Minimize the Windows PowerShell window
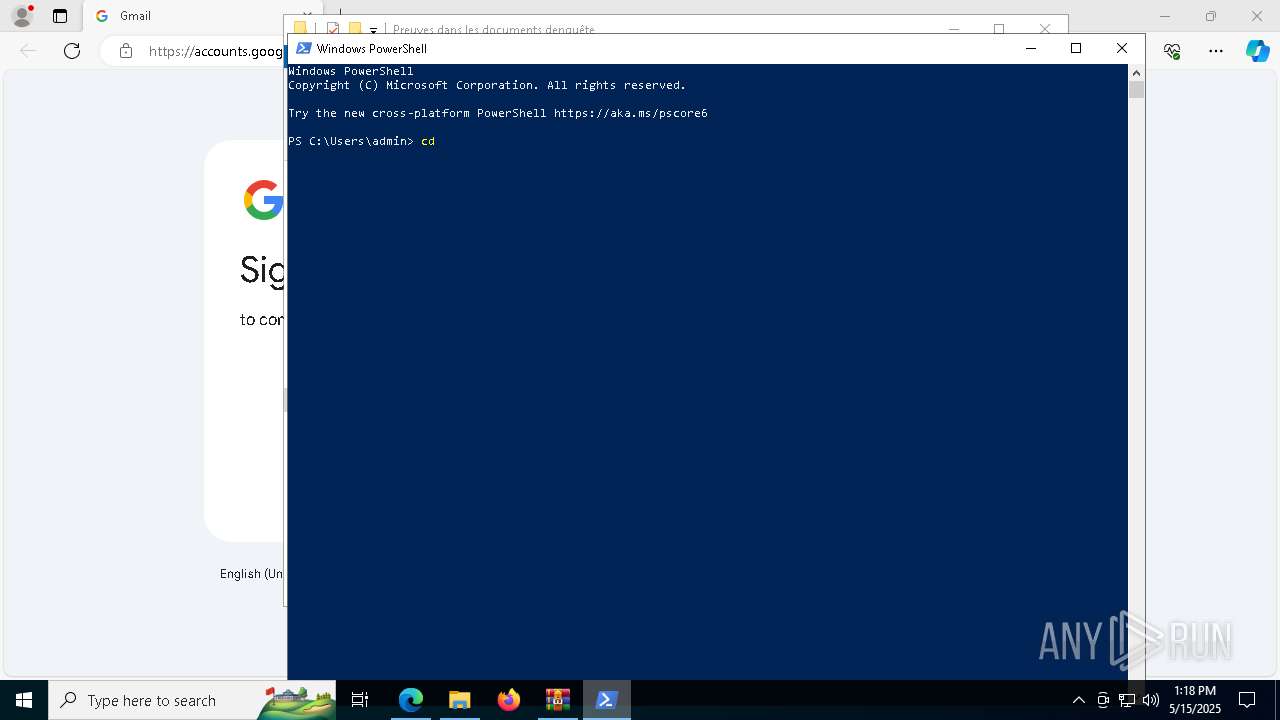Screen dimensions: 1280x720 1031,48
